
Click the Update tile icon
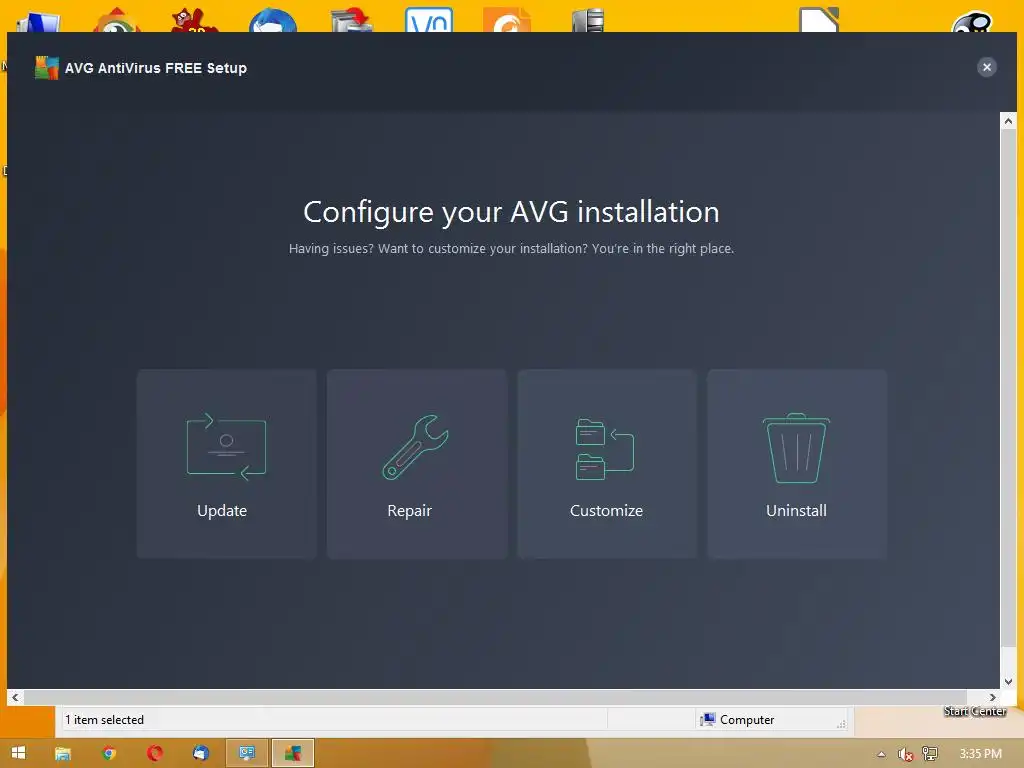226,447
